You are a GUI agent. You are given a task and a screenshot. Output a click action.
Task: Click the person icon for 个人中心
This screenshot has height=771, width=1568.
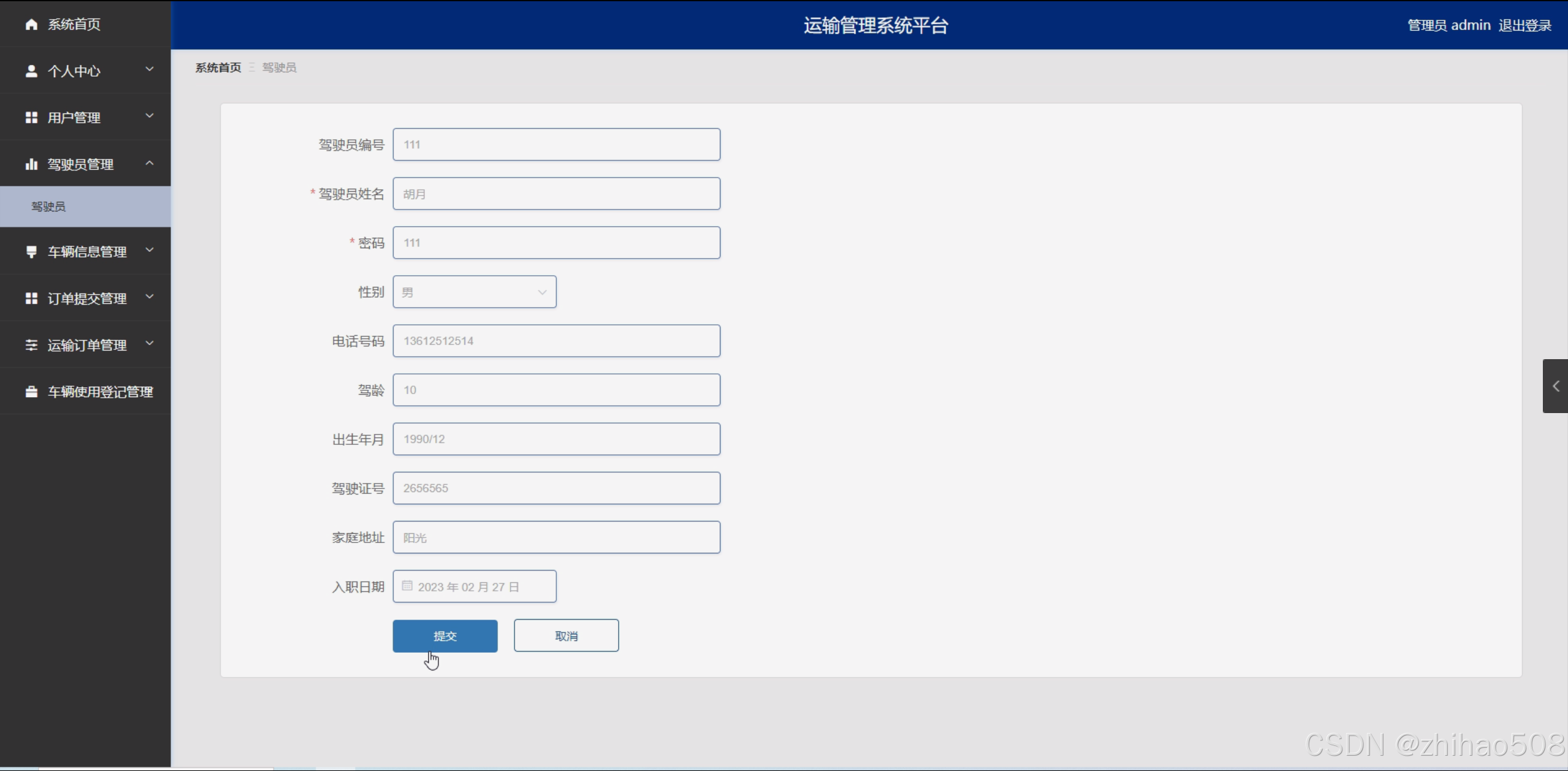point(31,71)
